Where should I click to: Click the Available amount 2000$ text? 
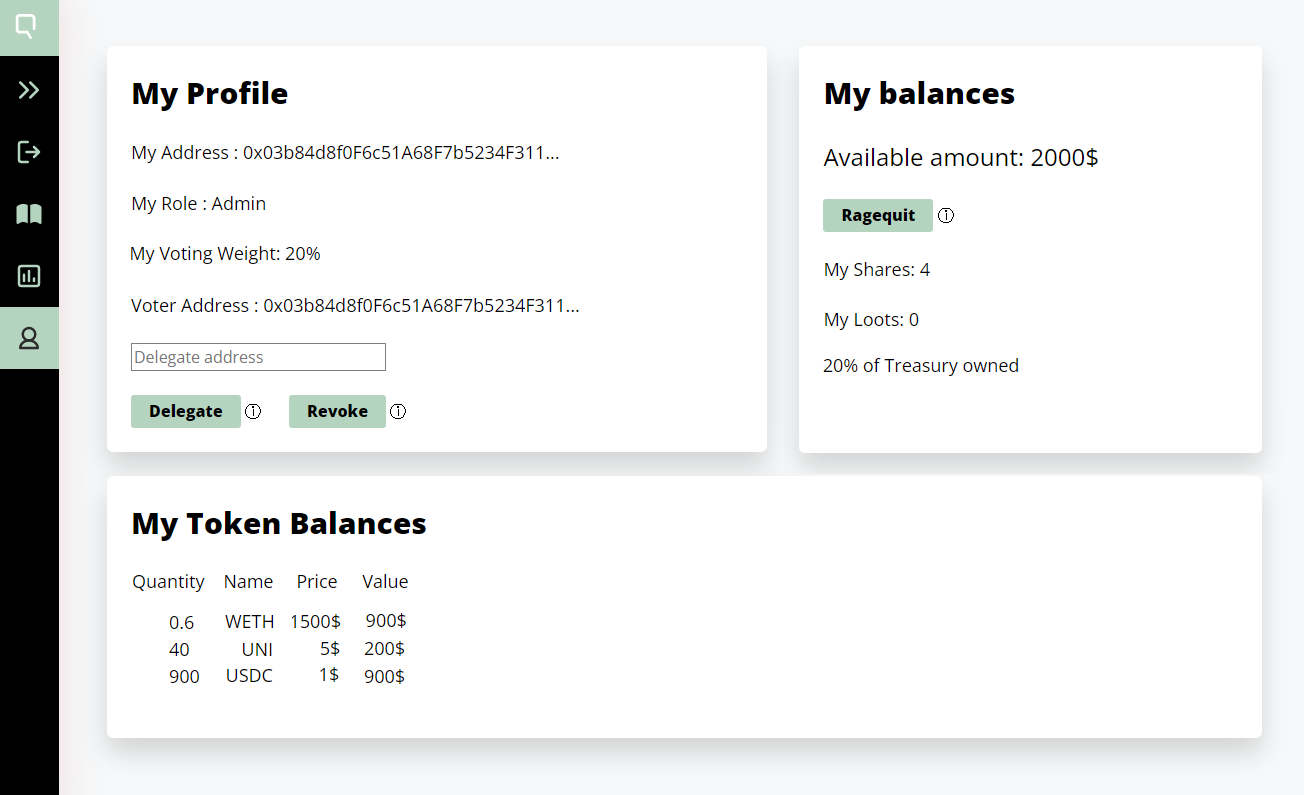[961, 158]
